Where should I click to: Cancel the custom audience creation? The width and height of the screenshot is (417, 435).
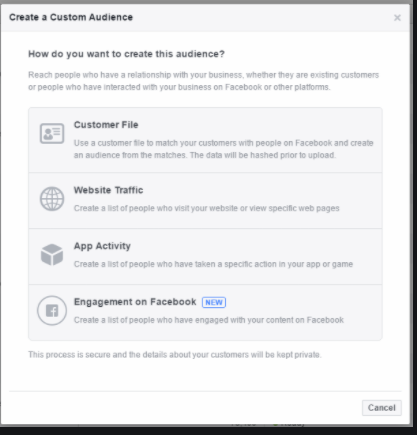click(x=382, y=408)
